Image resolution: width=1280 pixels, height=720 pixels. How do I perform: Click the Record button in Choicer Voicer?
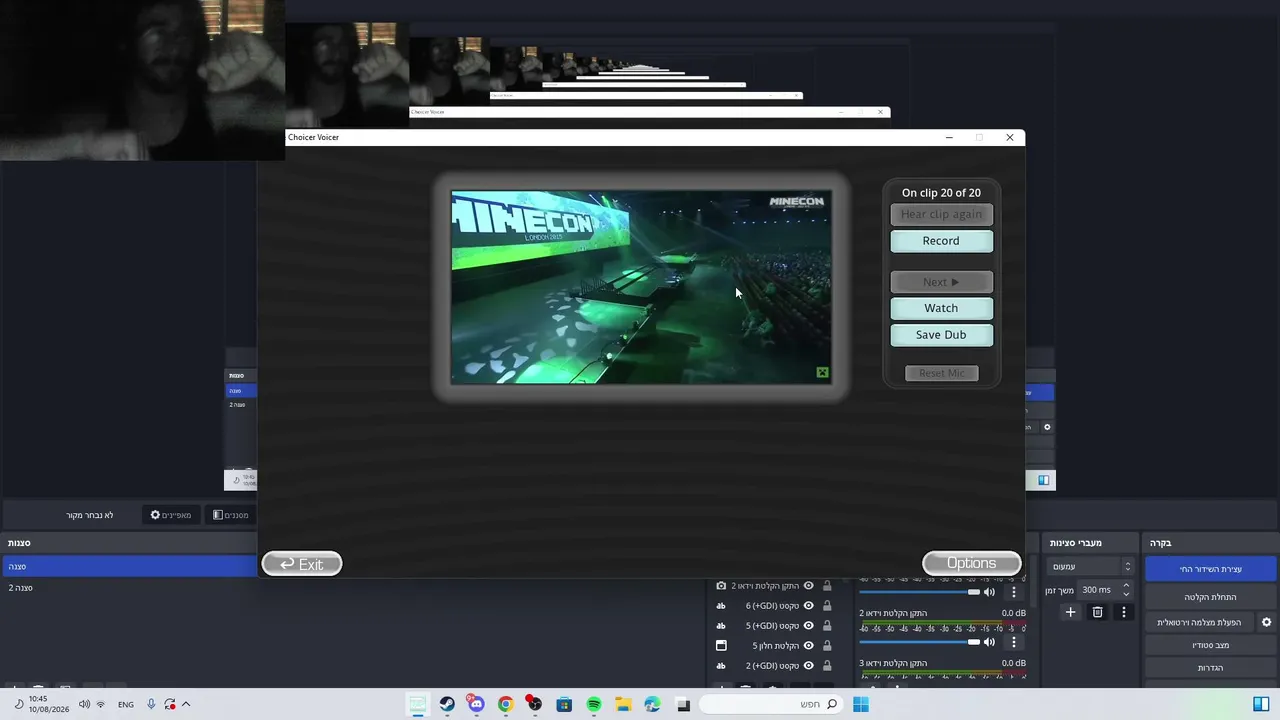(941, 241)
